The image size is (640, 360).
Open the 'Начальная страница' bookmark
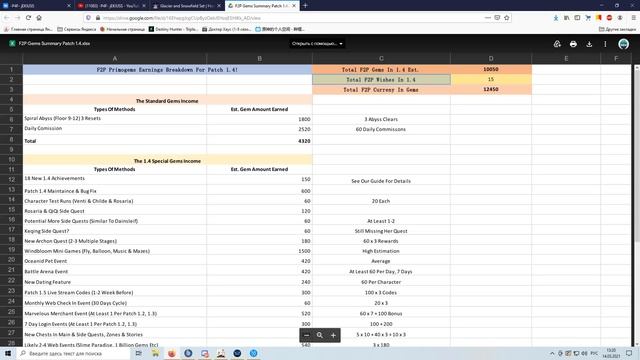(x=122, y=29)
